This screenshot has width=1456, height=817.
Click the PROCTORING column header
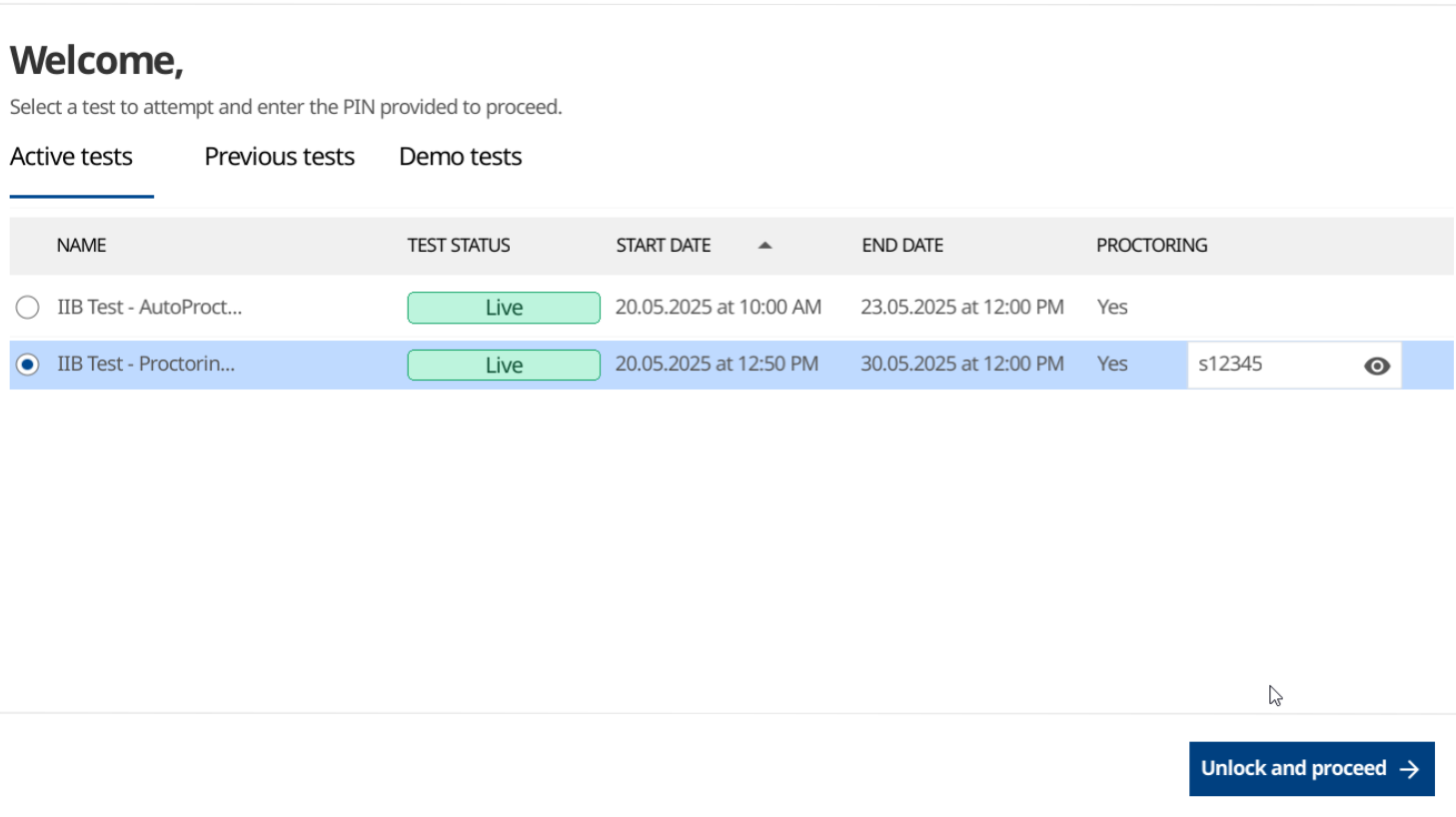point(1151,245)
